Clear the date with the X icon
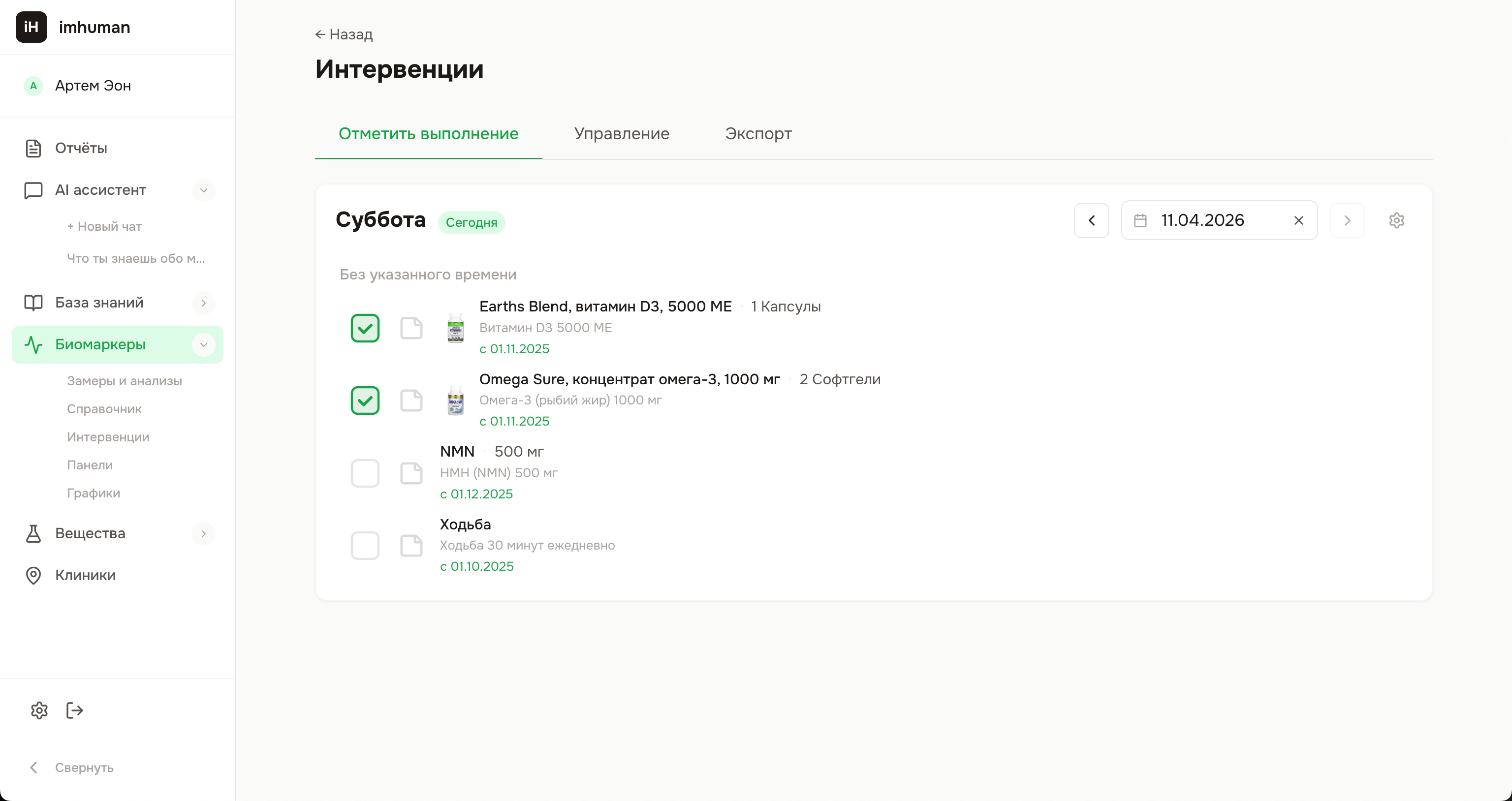This screenshot has width=1512, height=801. 1298,220
